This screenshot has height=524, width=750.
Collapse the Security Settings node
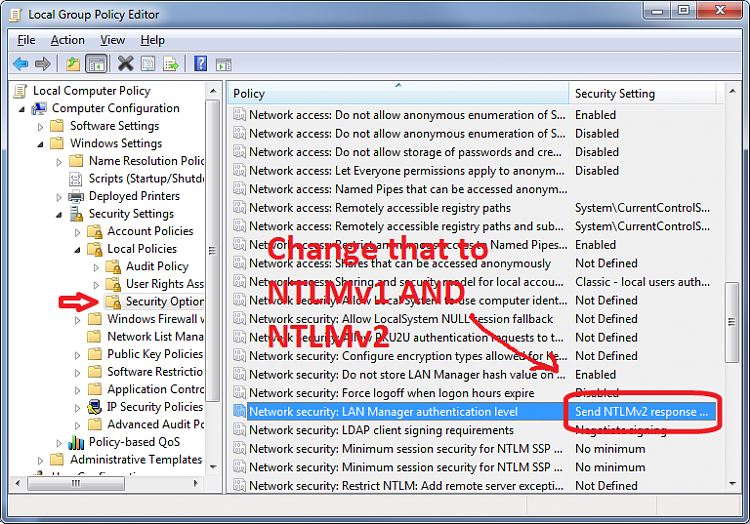(x=59, y=215)
